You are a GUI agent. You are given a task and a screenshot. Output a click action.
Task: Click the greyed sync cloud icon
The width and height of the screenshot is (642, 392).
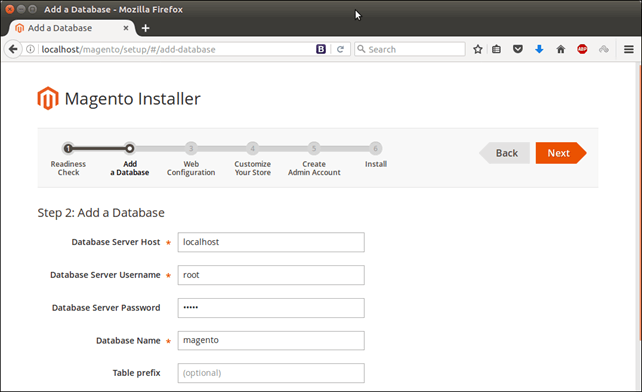(x=604, y=49)
